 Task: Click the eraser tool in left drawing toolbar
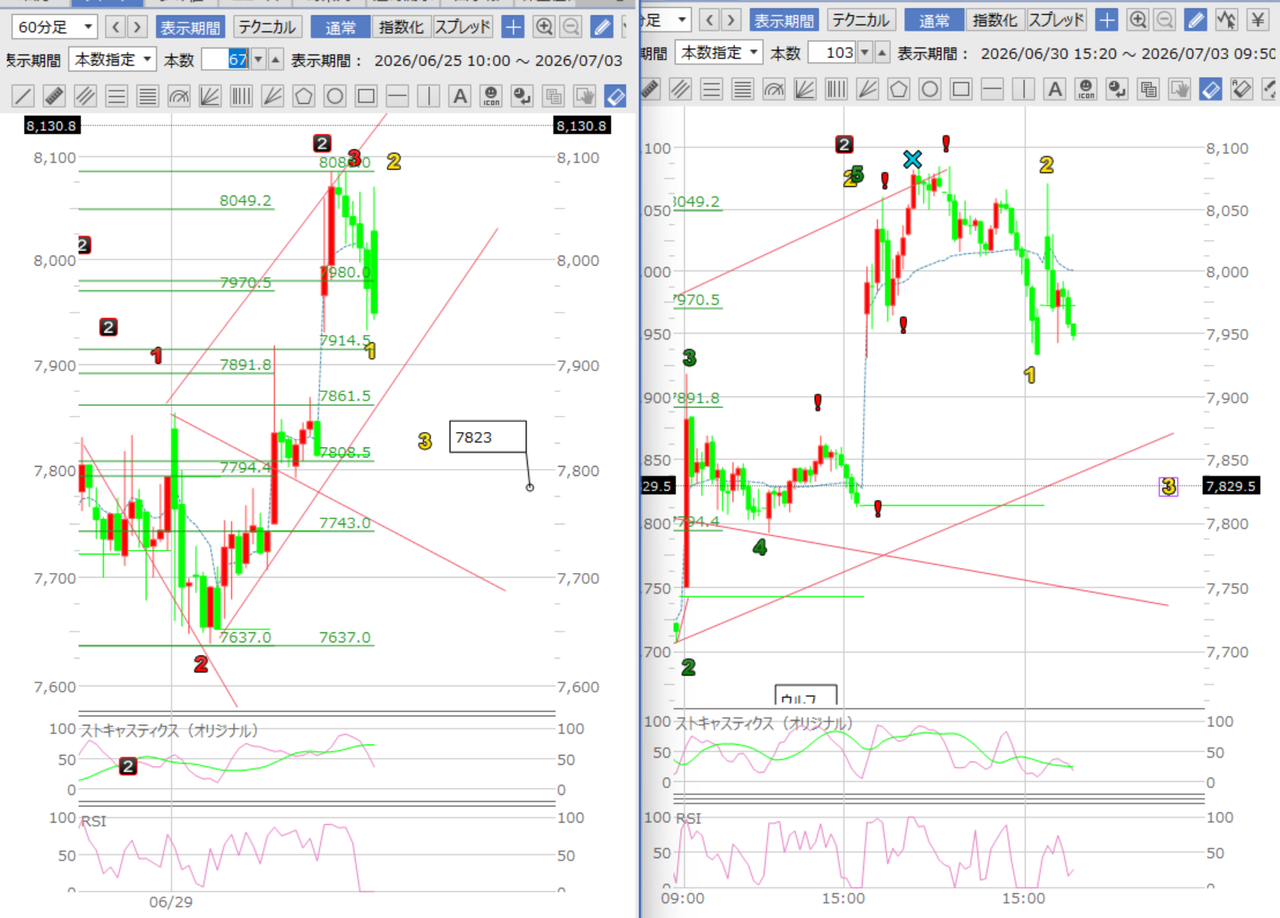(x=614, y=96)
